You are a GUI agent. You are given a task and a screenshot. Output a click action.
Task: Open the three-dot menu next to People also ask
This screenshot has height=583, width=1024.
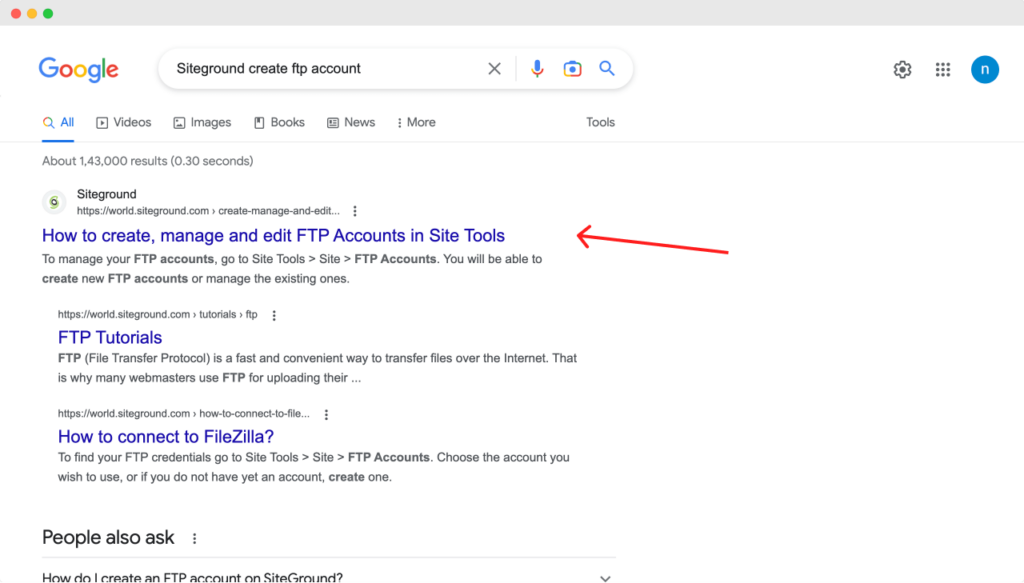click(194, 538)
